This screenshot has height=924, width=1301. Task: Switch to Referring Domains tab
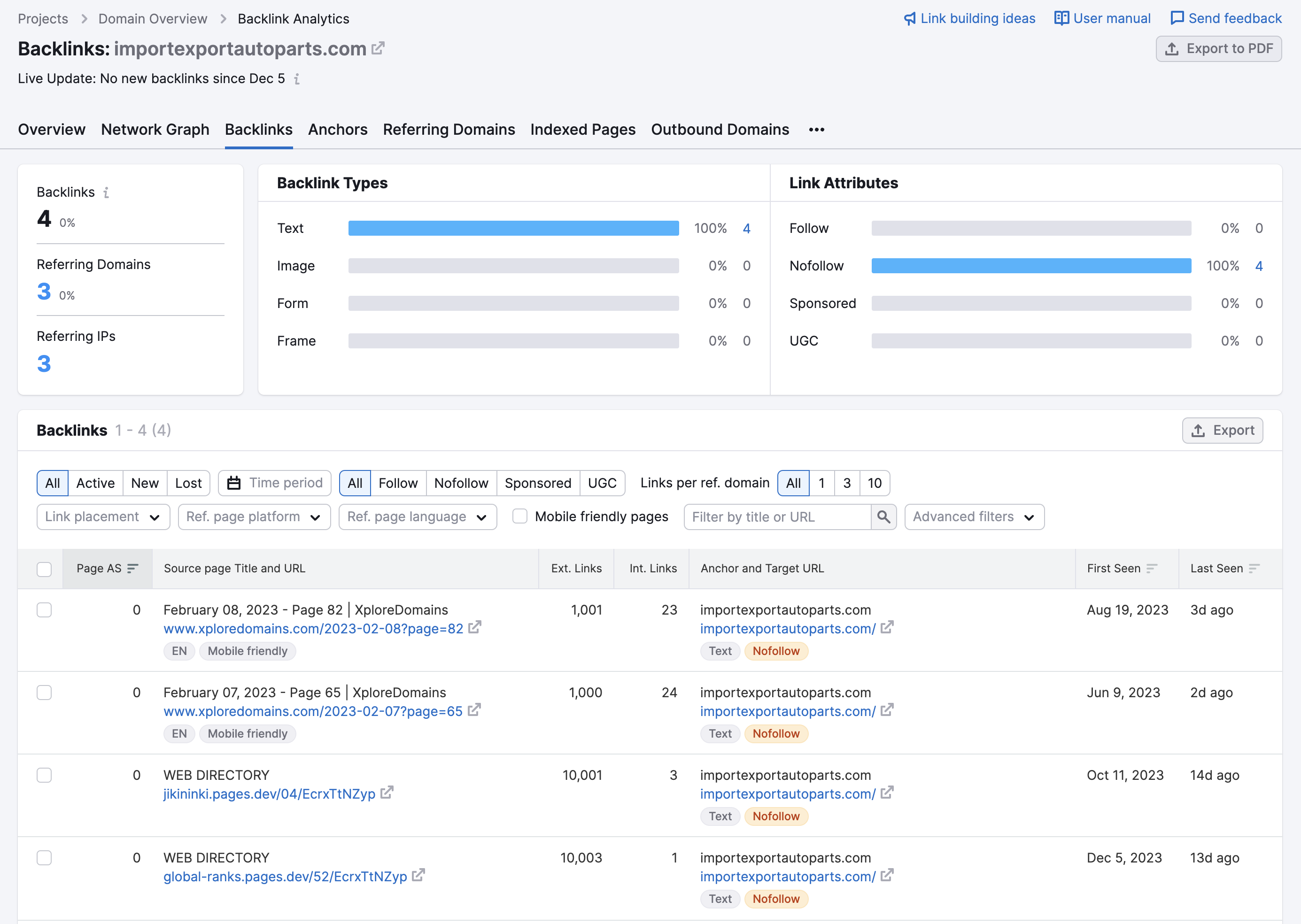(449, 130)
